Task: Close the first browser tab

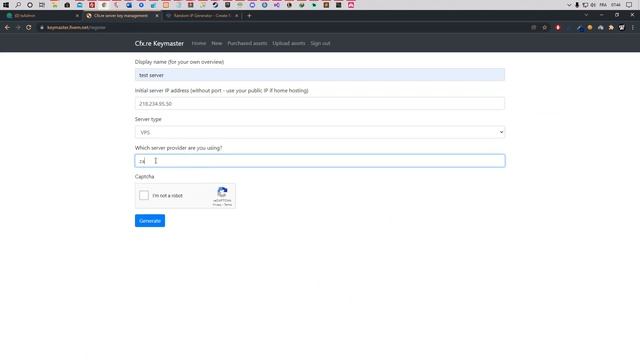Action: click(x=77, y=16)
